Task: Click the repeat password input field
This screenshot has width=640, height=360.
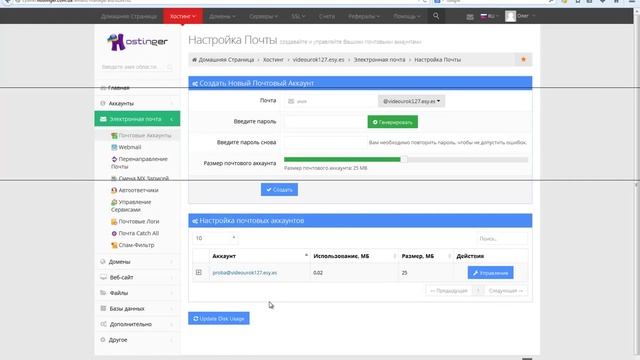Action: pos(326,142)
